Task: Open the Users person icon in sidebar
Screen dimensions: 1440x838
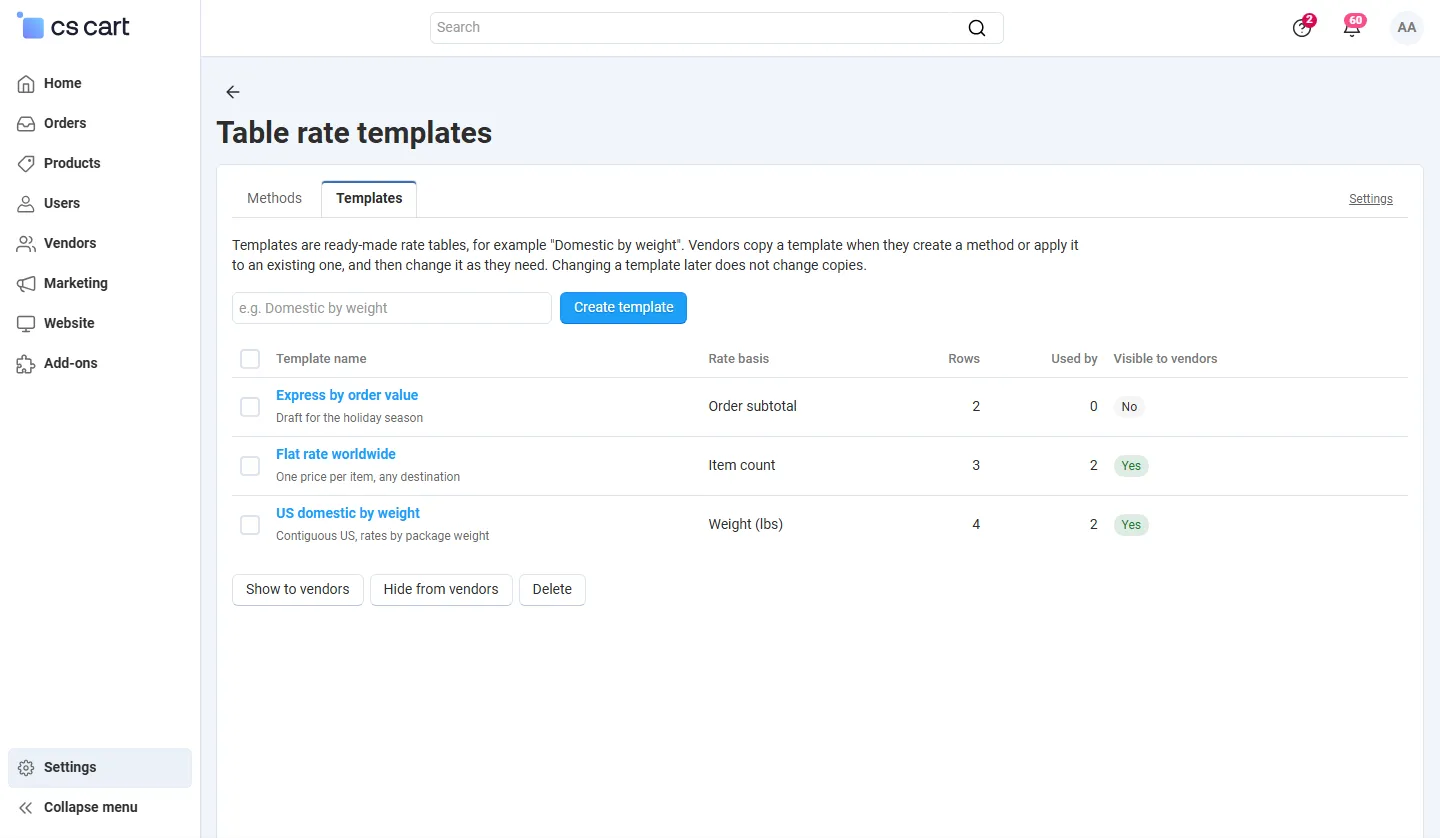Action: [x=26, y=204]
